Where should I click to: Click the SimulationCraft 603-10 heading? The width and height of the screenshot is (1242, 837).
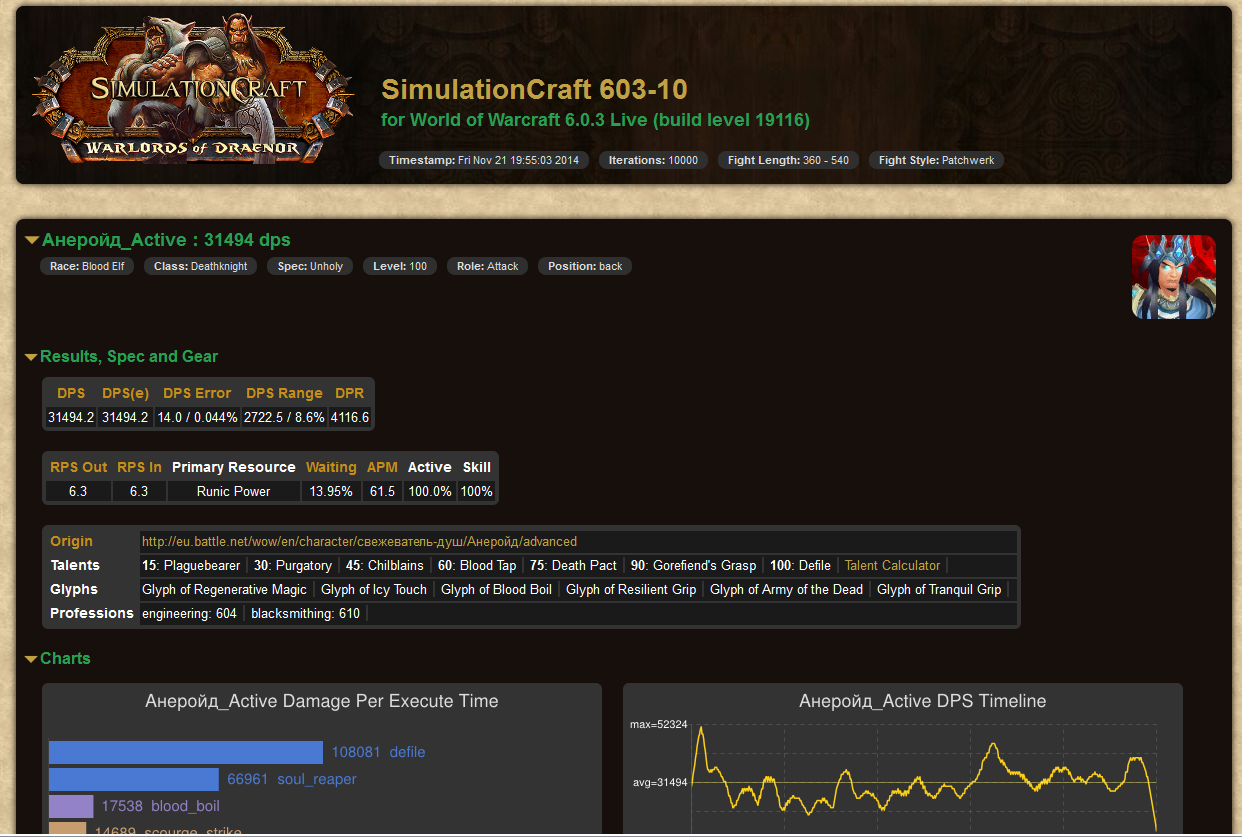point(534,89)
